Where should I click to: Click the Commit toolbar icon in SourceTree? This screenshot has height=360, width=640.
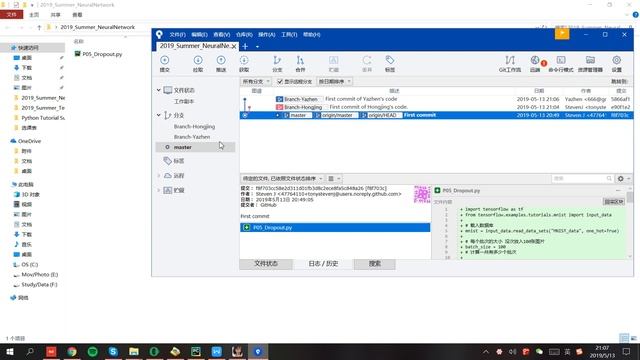click(x=164, y=64)
